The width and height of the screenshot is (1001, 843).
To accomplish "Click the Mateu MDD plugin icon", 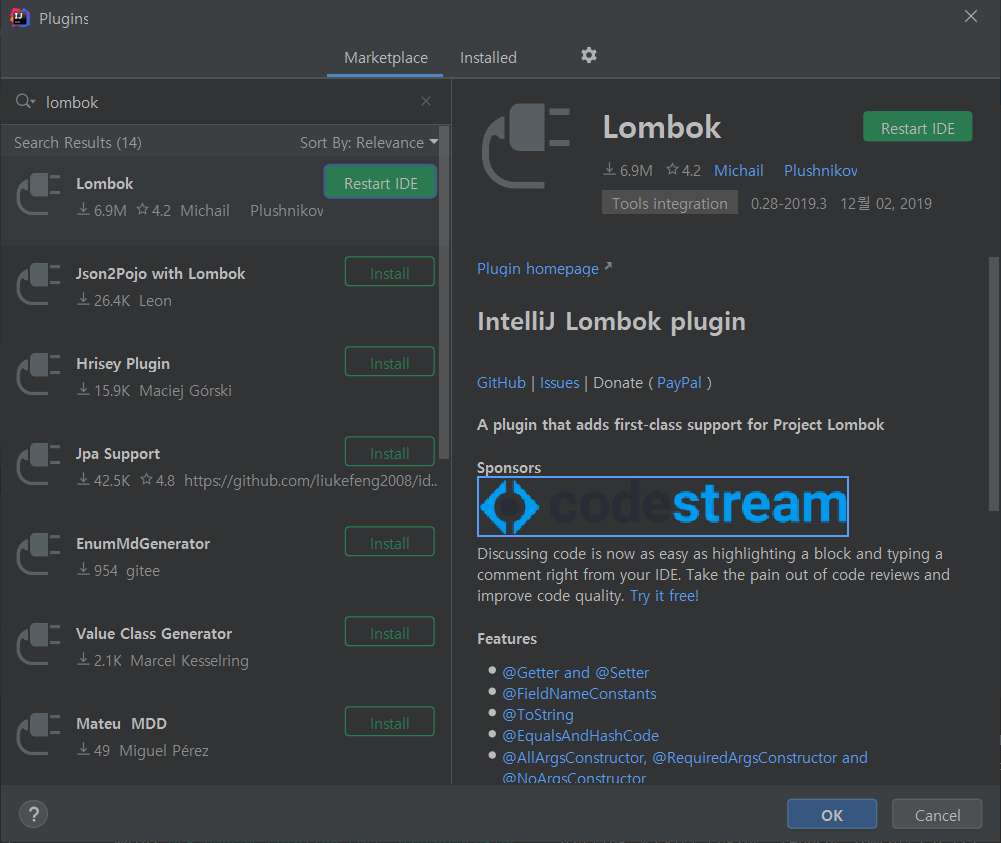I will click(x=38, y=735).
